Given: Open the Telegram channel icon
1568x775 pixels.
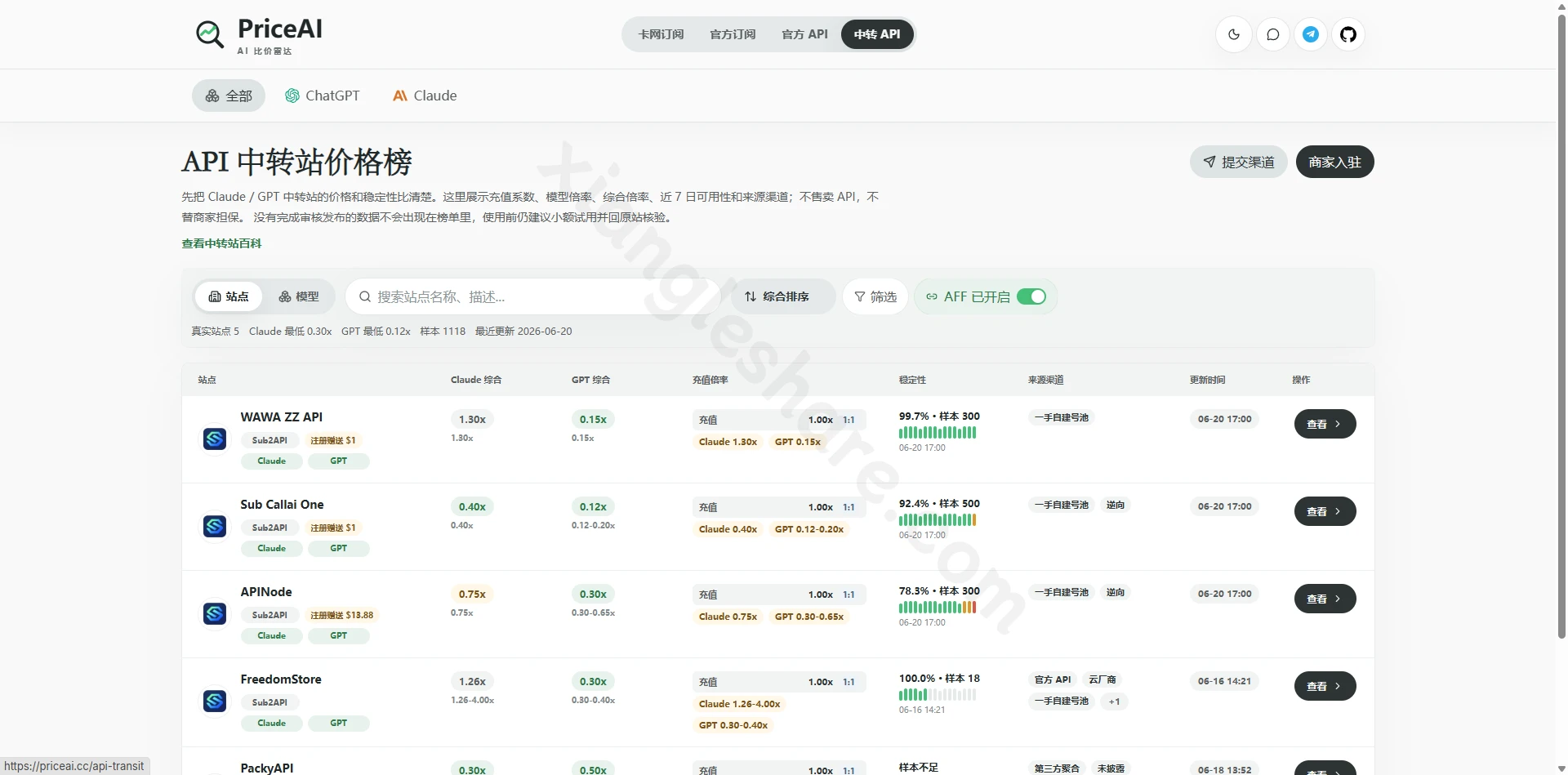Looking at the screenshot, I should (1311, 34).
